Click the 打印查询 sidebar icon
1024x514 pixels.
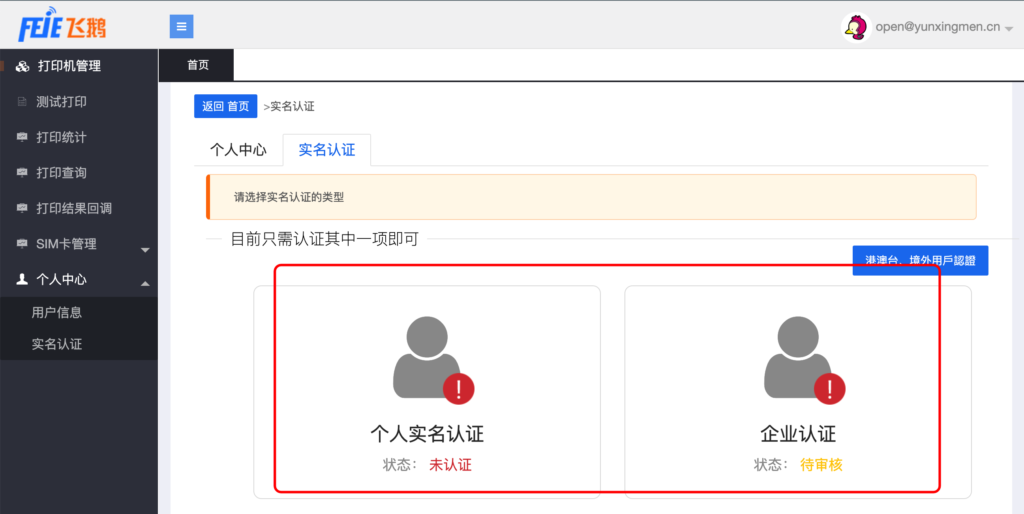(x=22, y=173)
